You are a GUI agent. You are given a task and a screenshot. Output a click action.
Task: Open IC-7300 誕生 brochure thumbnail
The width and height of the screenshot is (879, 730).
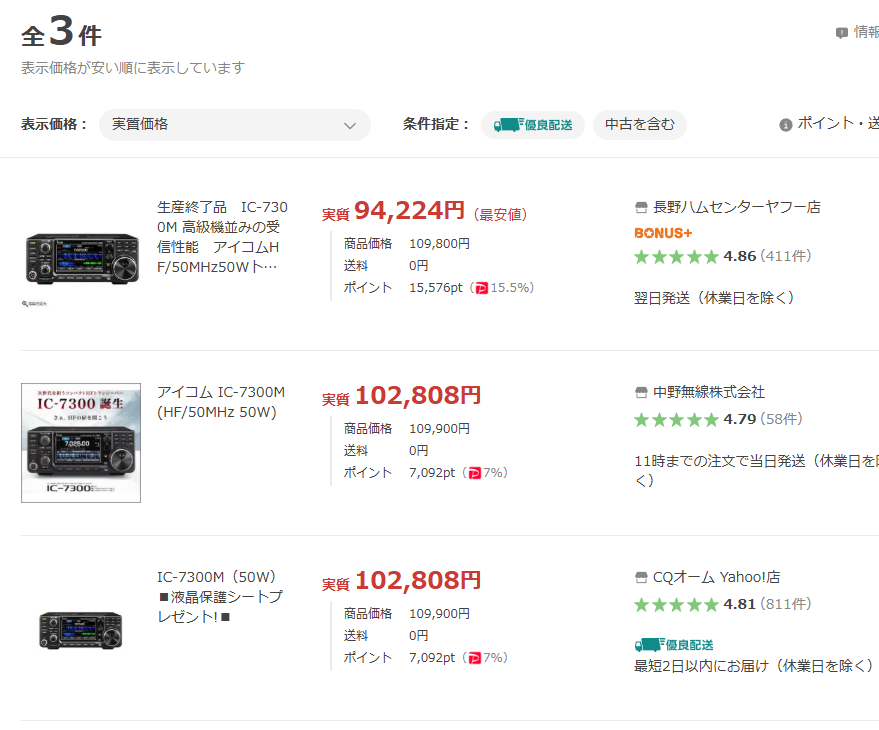(81, 443)
